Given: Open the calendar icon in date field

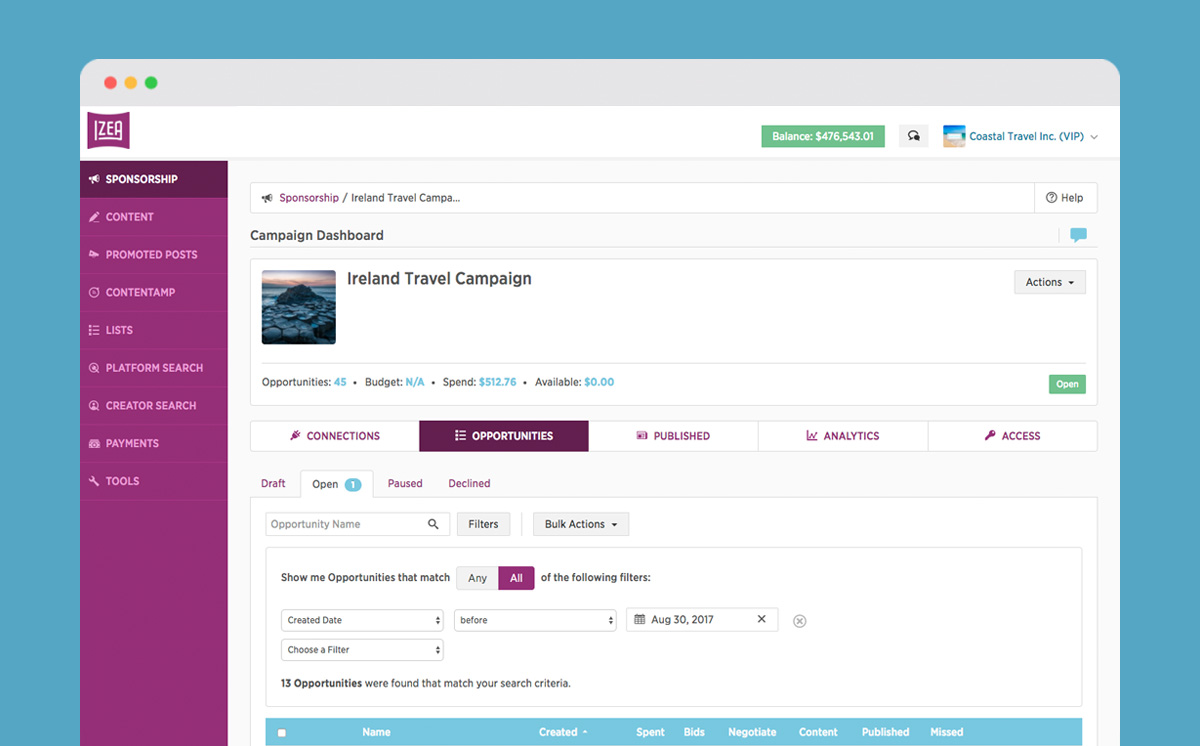Looking at the screenshot, I should pos(640,620).
